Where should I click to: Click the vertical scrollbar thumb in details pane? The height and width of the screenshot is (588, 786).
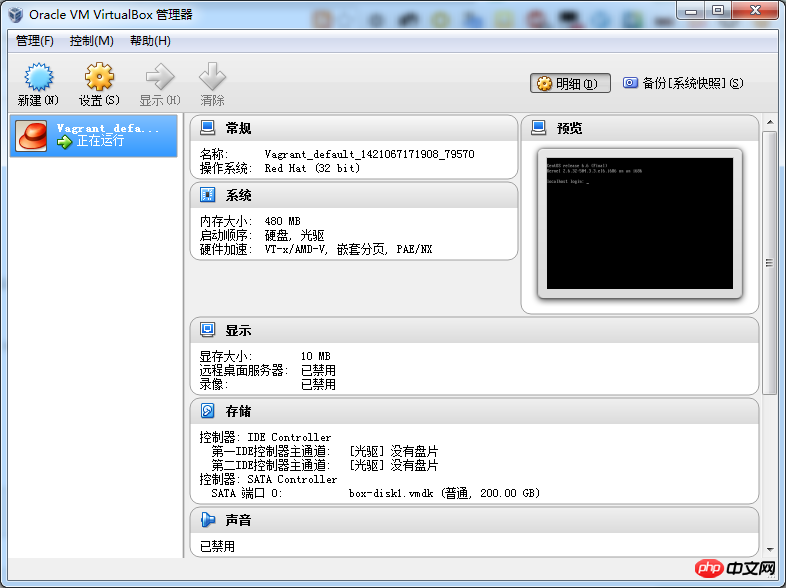click(770, 260)
